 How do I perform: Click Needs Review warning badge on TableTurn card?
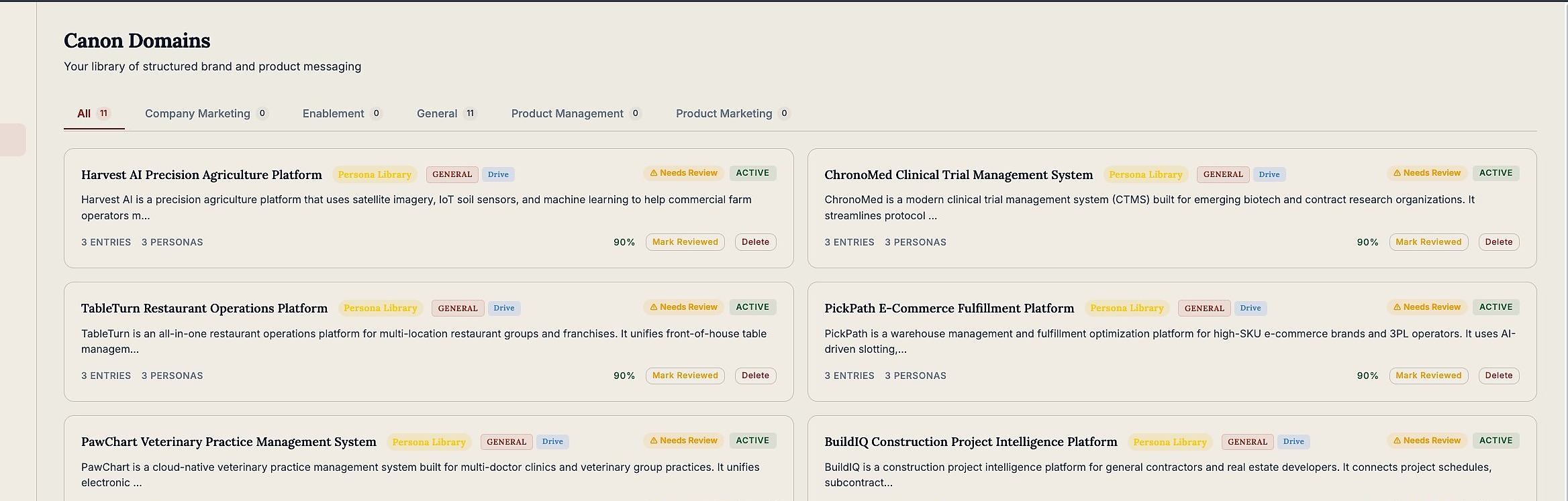683,307
